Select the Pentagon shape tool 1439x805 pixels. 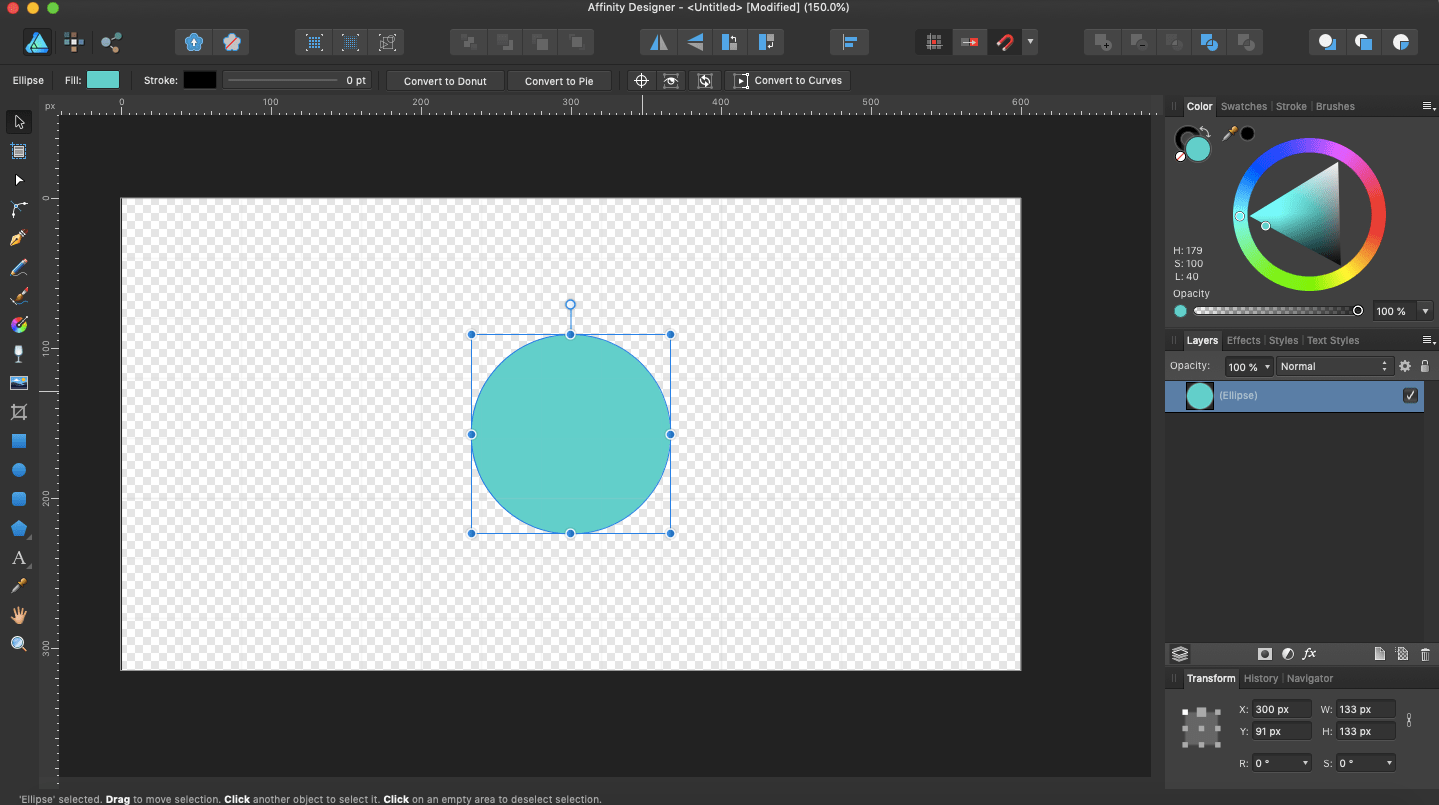[18, 528]
